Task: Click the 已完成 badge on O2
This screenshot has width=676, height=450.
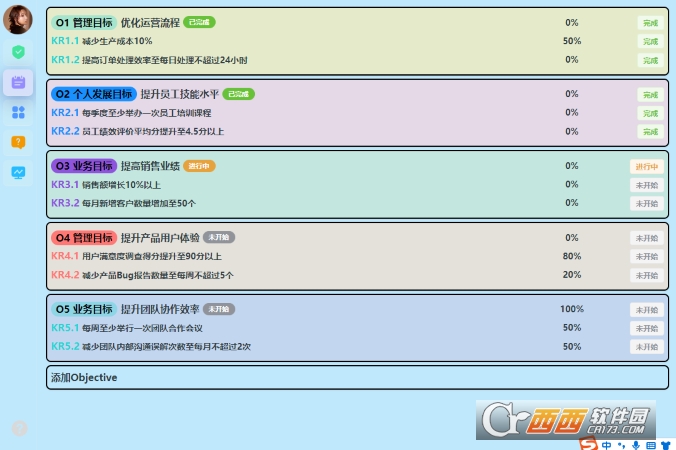Action: 238,94
